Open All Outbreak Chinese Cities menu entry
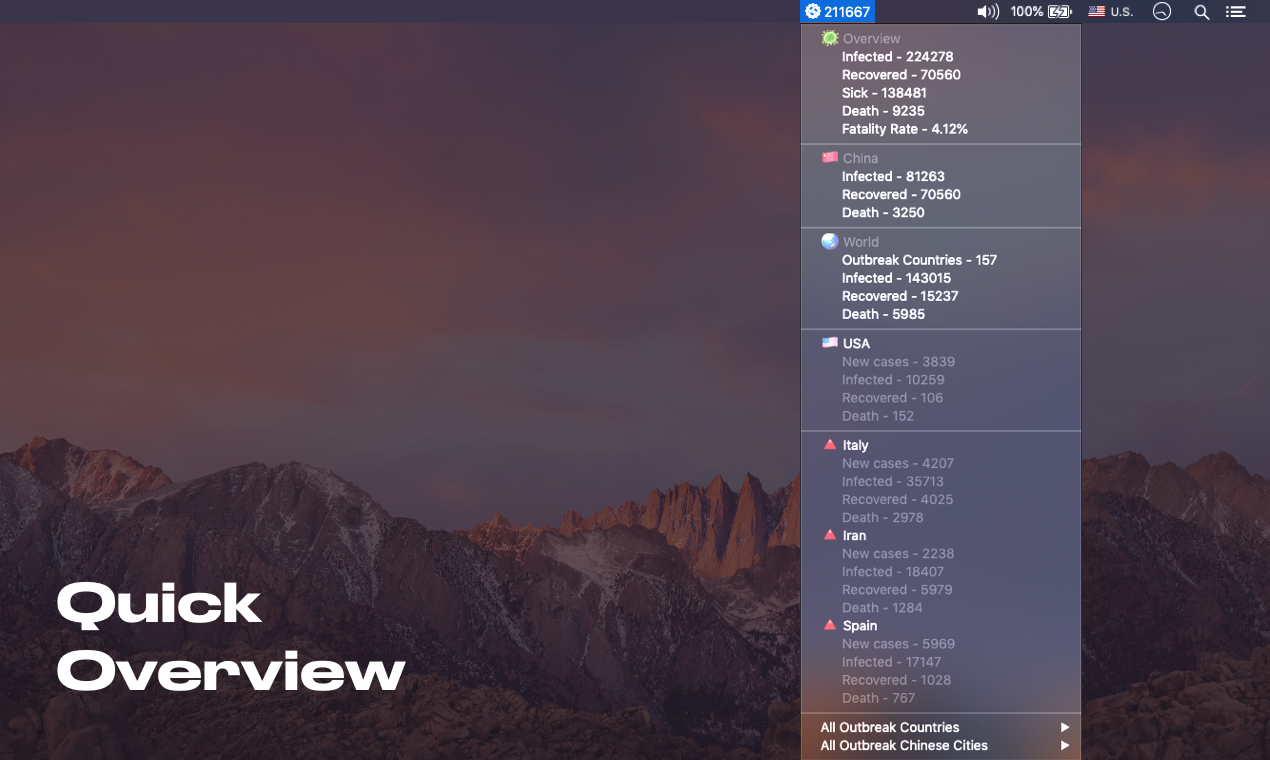Image resolution: width=1270 pixels, height=760 pixels. click(x=941, y=745)
